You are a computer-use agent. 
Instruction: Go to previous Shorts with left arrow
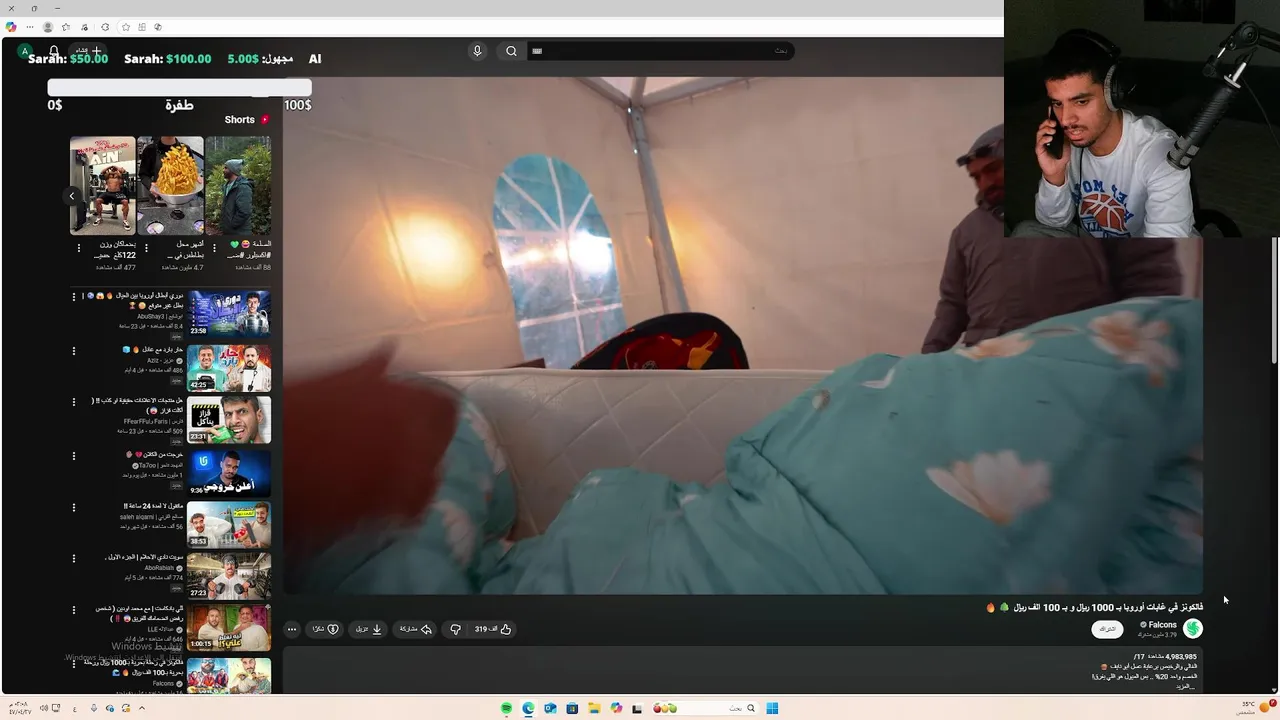72,196
